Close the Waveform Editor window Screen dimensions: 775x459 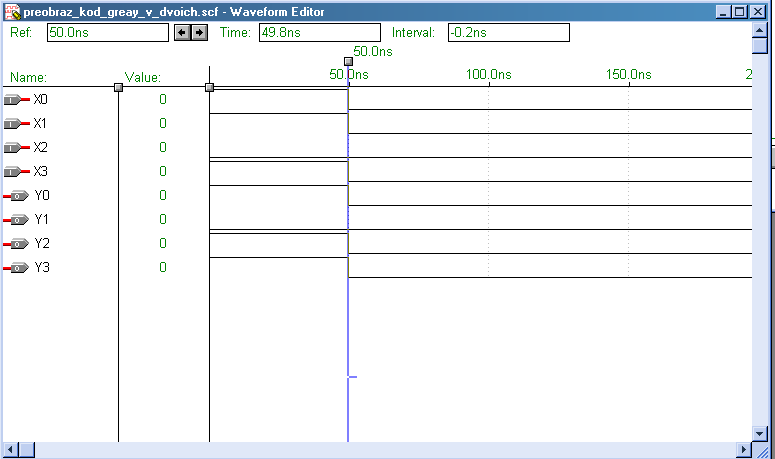click(x=757, y=12)
